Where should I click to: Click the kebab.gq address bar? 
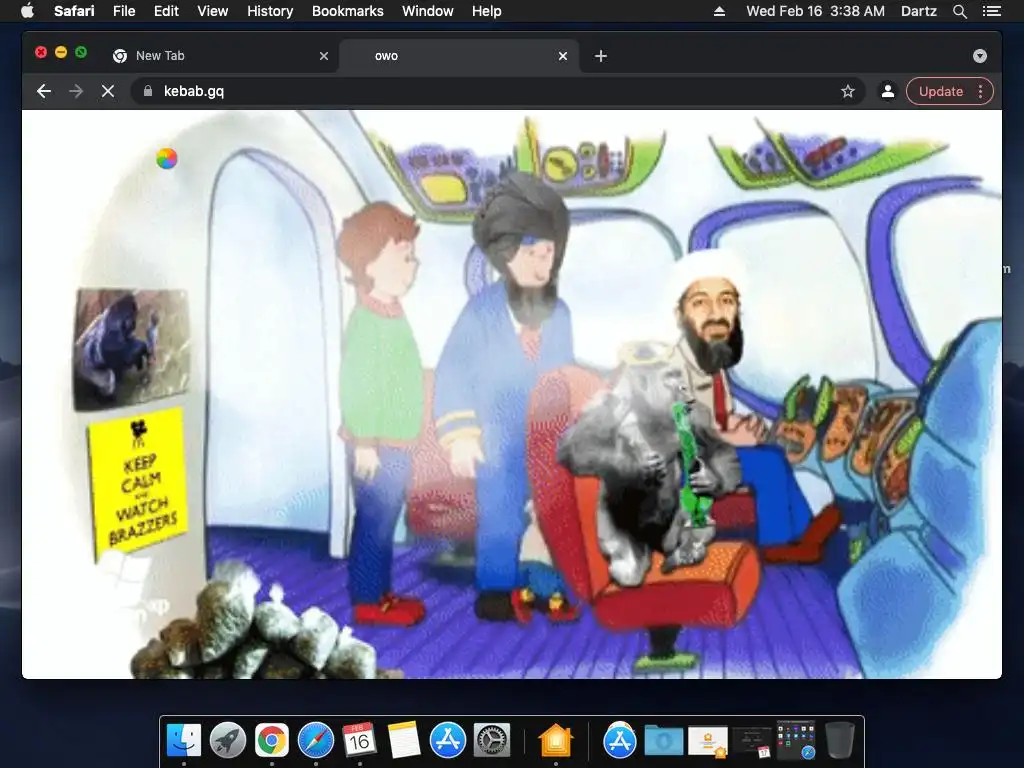[x=498, y=91]
